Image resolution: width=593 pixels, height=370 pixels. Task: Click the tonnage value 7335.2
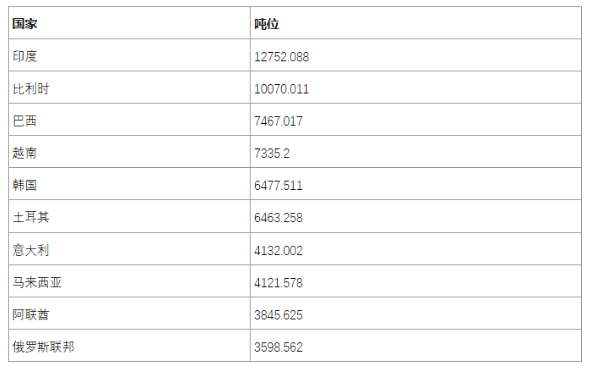coord(272,154)
